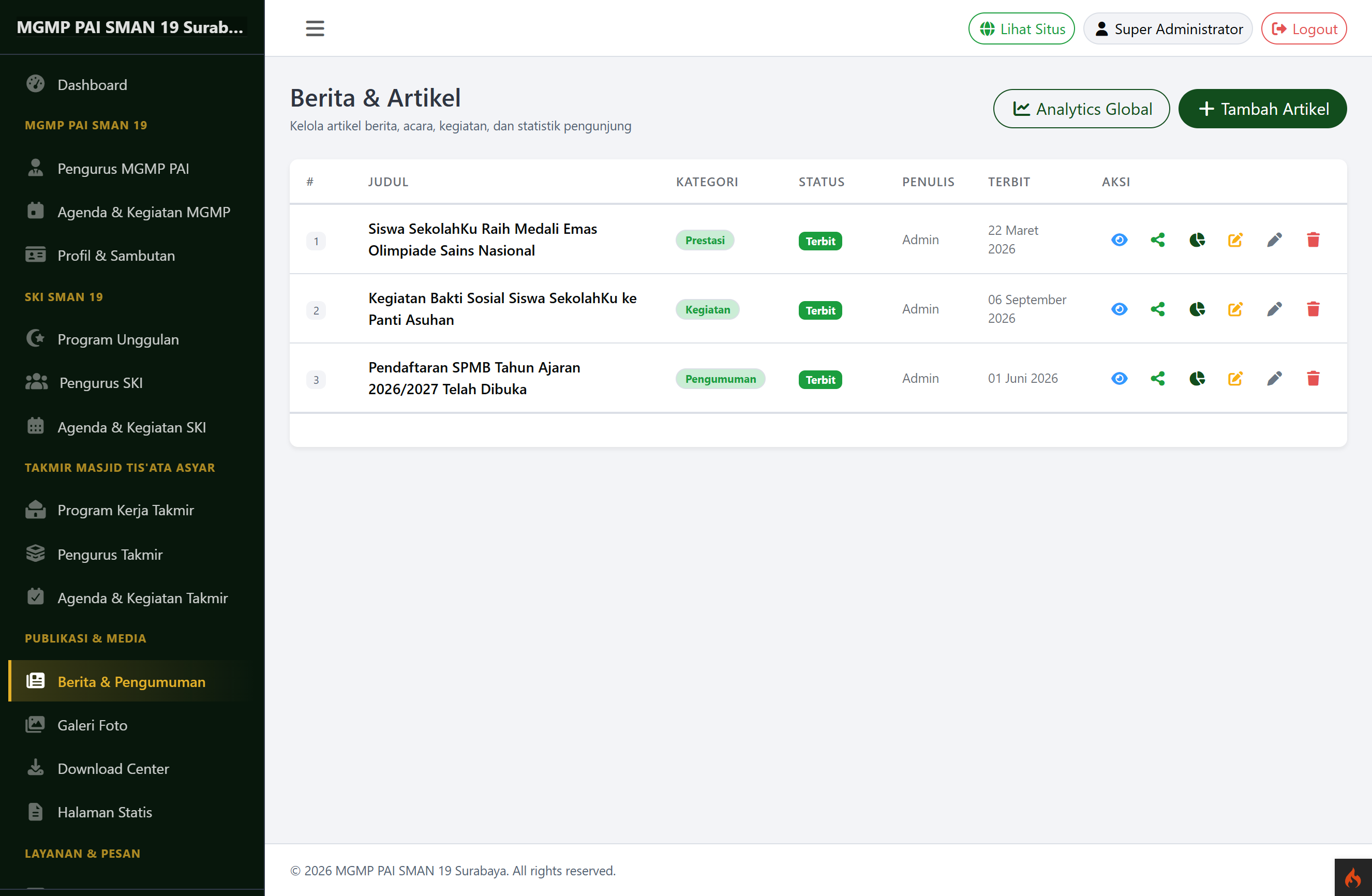1372x896 pixels.
Task: Open the Super Administrator account menu
Action: (x=1167, y=29)
